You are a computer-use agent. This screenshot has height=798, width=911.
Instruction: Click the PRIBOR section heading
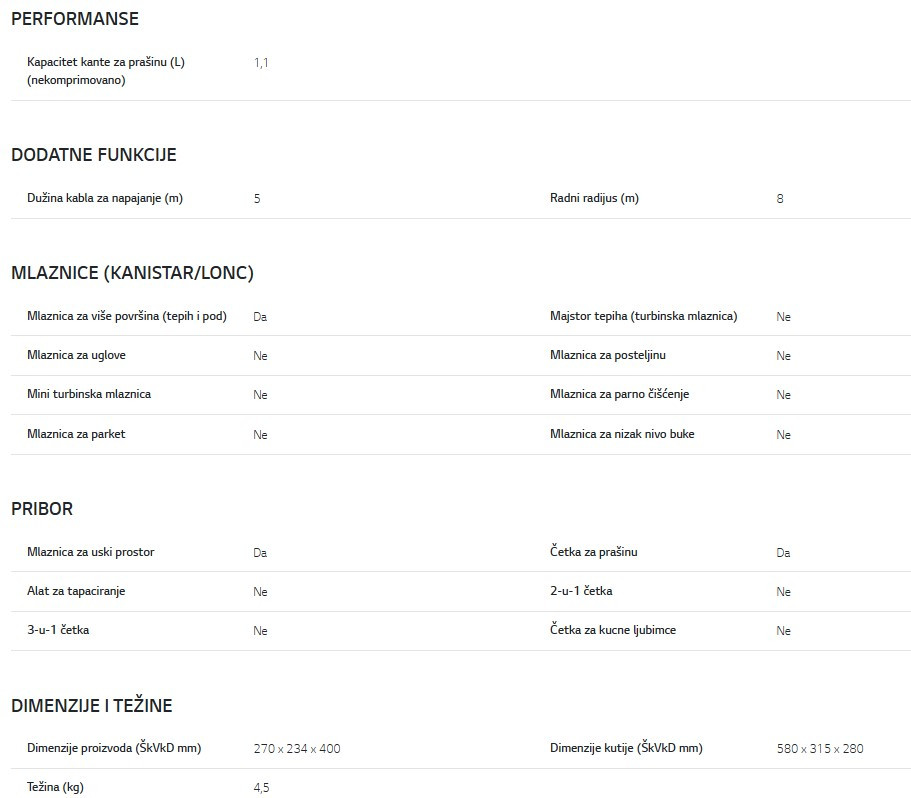(x=42, y=509)
